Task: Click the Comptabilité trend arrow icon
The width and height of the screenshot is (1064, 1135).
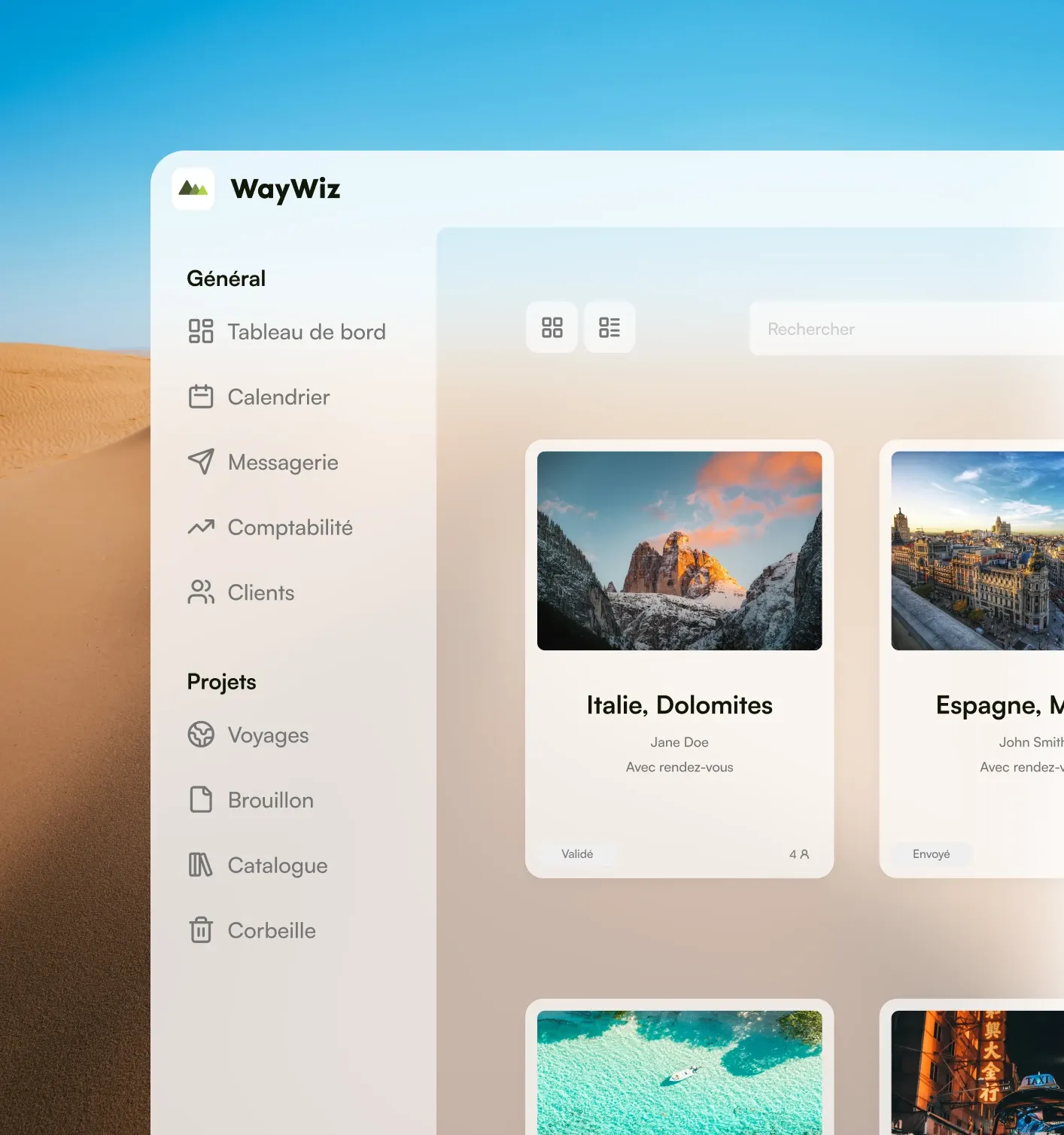Action: point(201,527)
